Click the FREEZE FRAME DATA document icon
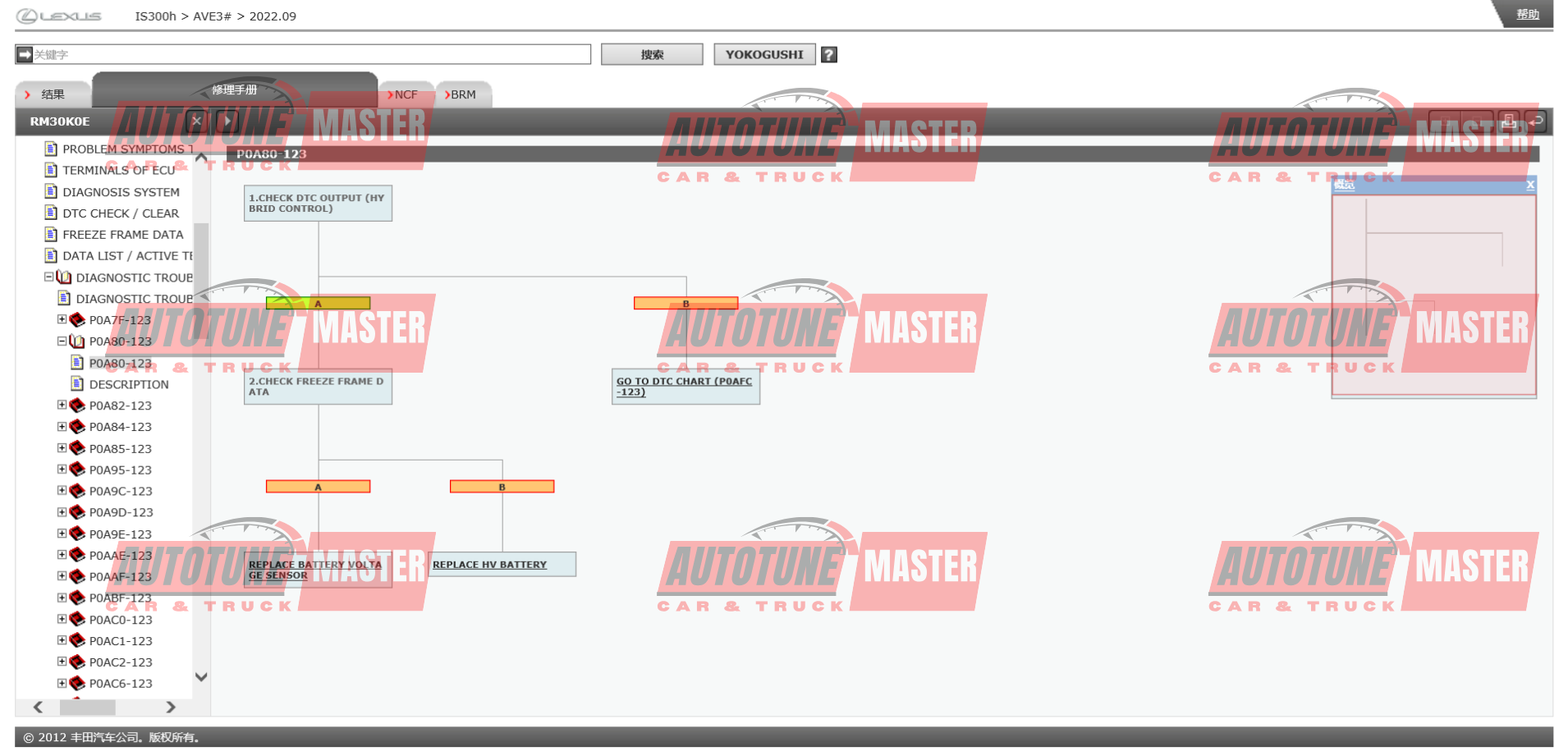The width and height of the screenshot is (1568, 756). pyautogui.click(x=51, y=234)
